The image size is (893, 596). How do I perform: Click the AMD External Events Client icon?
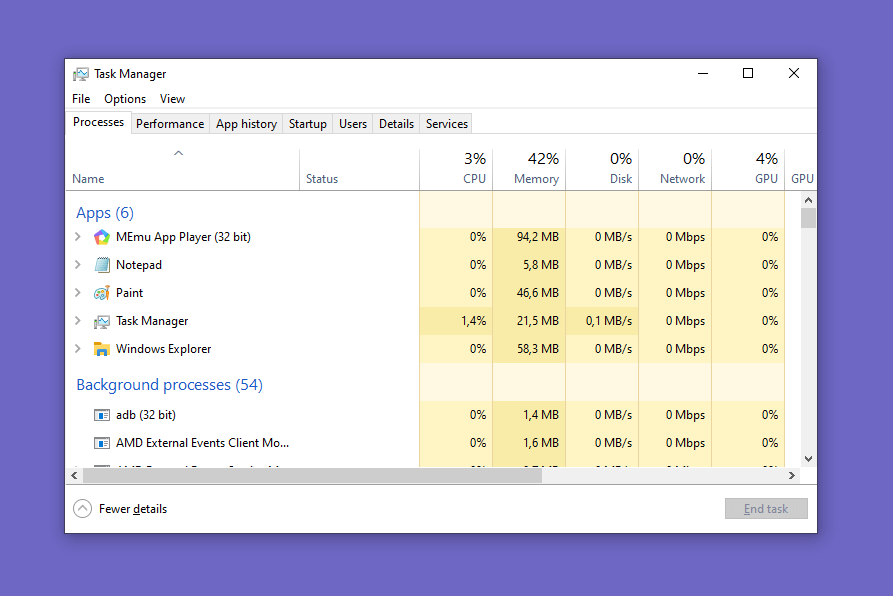101,443
